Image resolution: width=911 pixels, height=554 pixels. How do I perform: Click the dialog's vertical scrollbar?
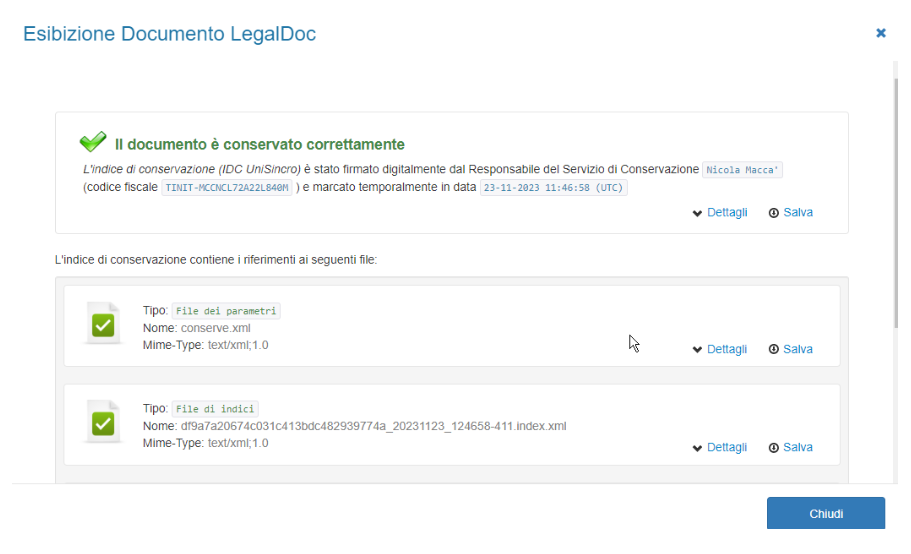click(x=894, y=200)
